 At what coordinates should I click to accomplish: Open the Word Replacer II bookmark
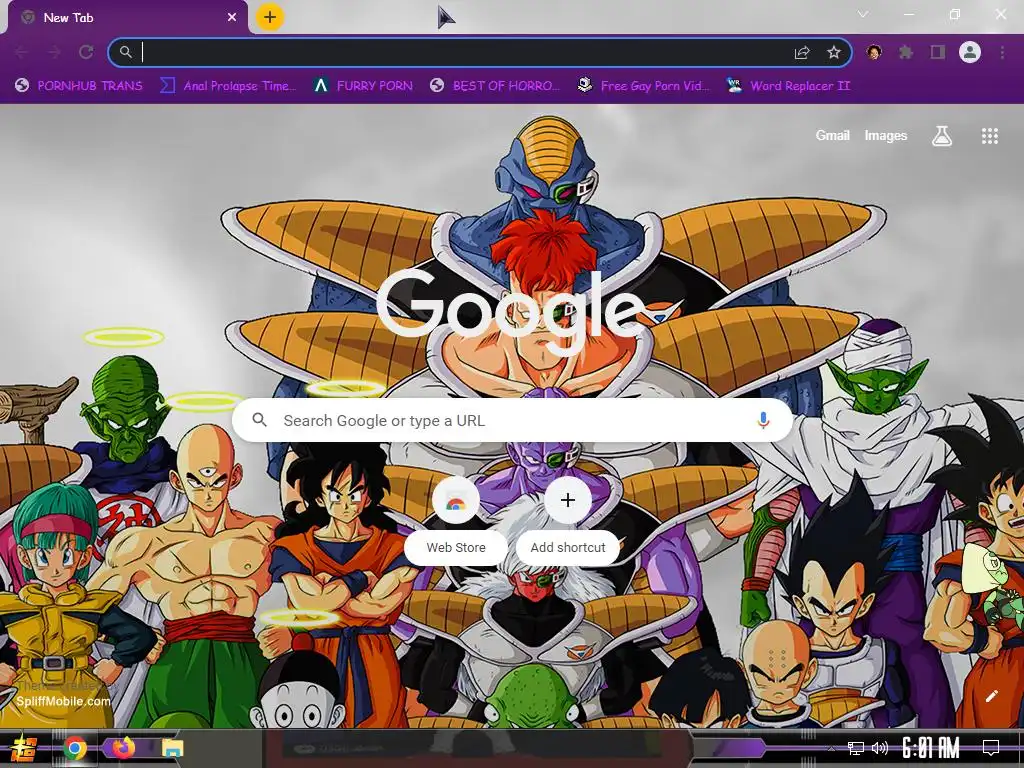tap(788, 86)
